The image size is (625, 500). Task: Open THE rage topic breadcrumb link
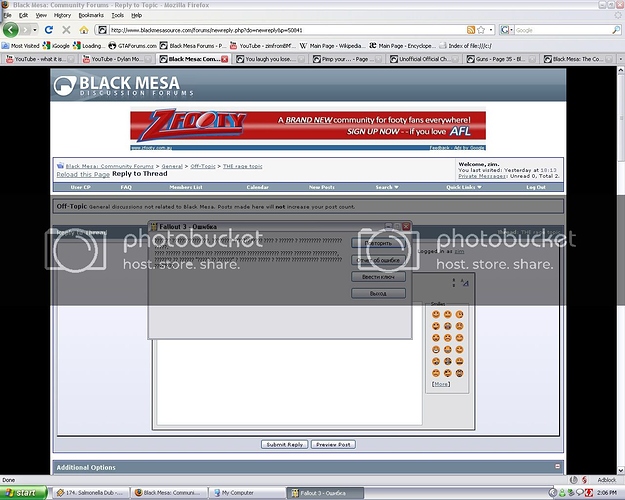coord(242,166)
